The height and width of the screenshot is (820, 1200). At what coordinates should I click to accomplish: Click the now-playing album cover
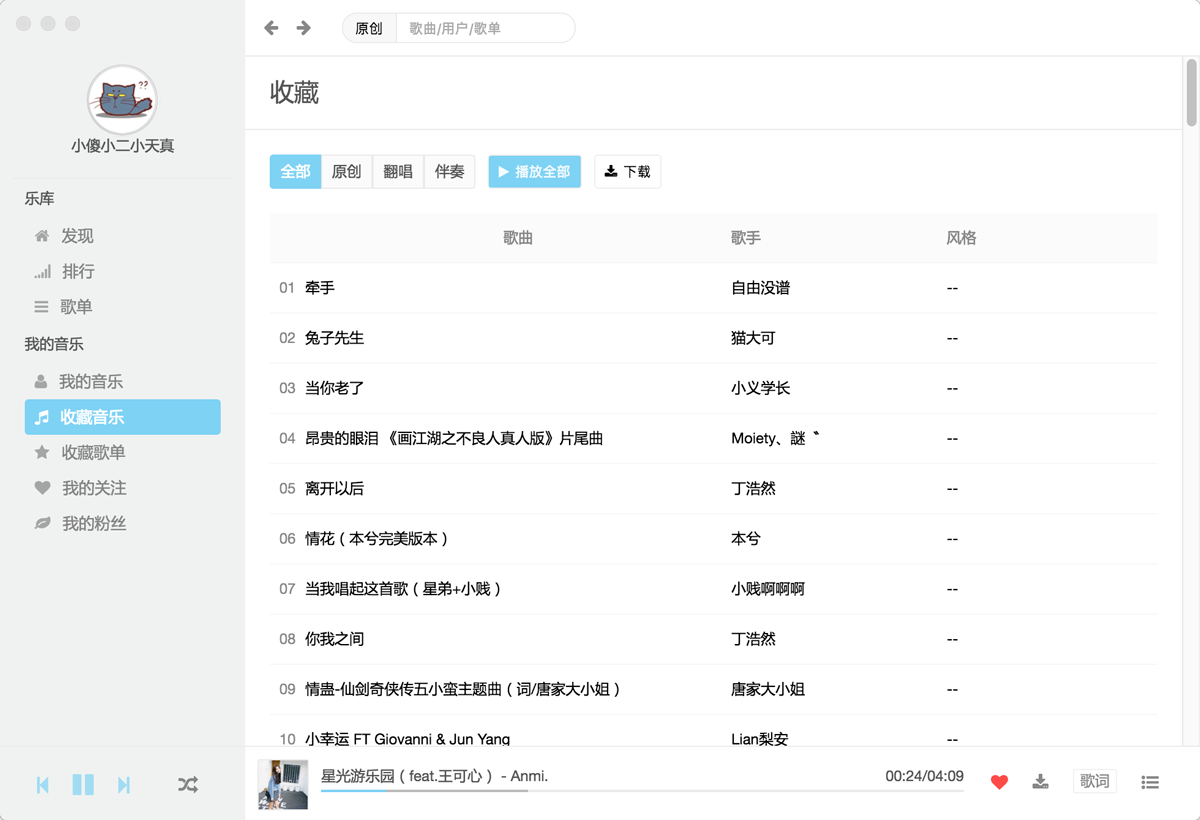click(283, 784)
